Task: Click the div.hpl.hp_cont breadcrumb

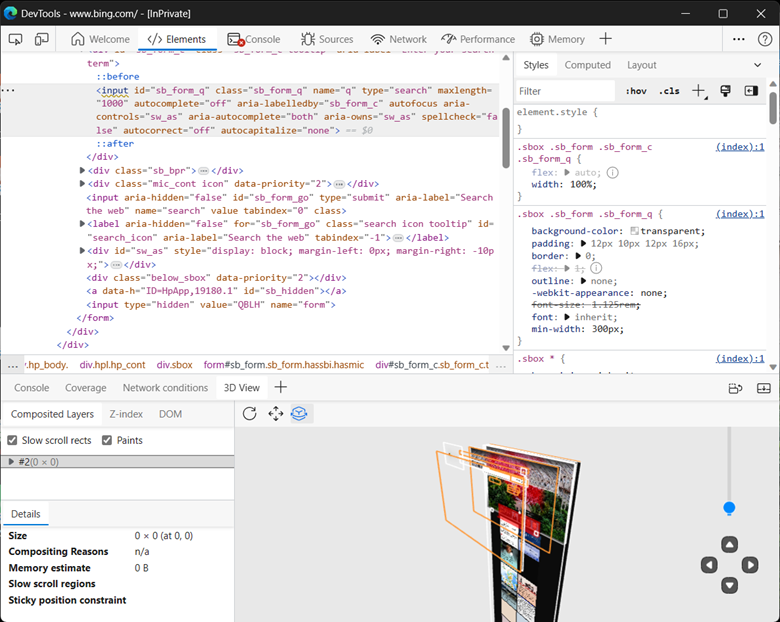Action: tap(112, 365)
